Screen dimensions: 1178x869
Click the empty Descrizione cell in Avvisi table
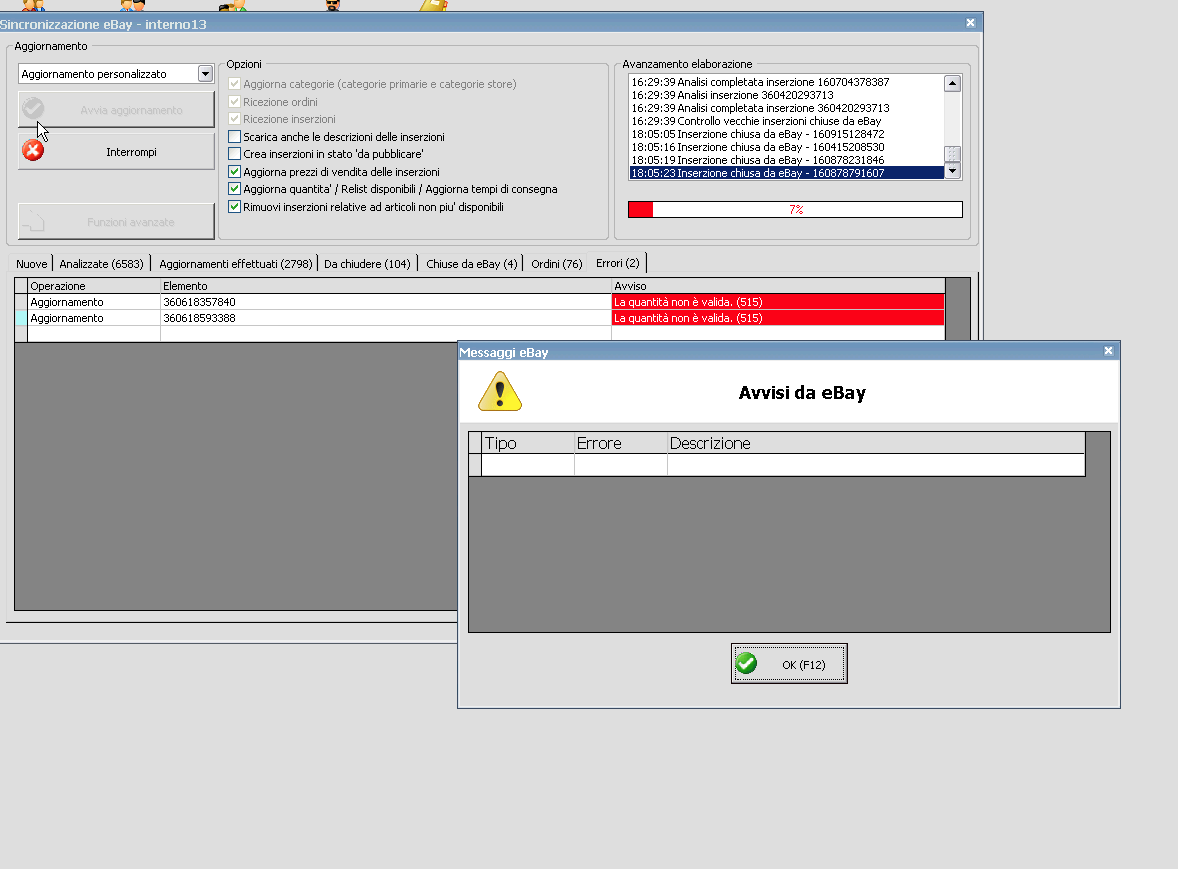(876, 465)
